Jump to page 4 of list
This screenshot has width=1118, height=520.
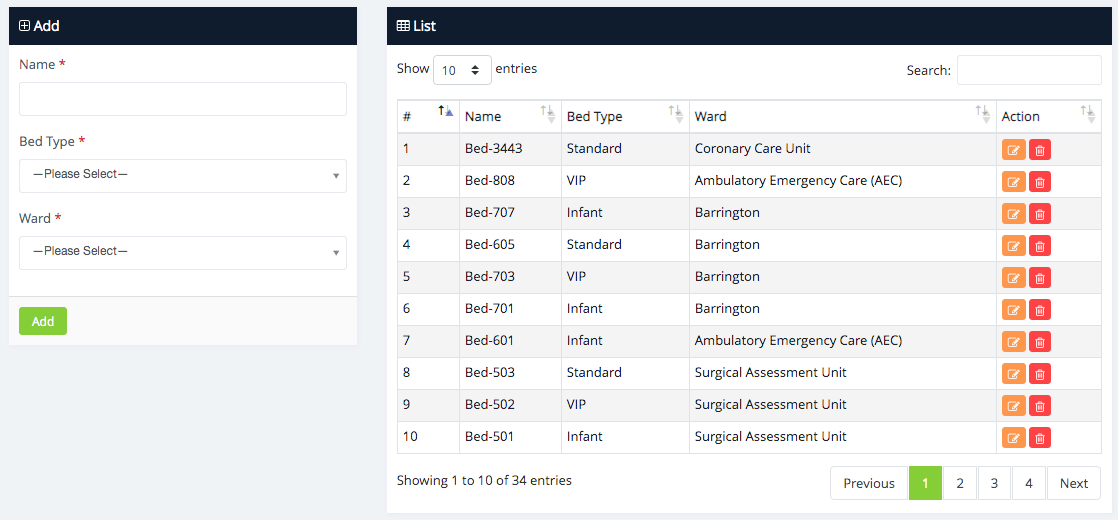[x=1028, y=483]
